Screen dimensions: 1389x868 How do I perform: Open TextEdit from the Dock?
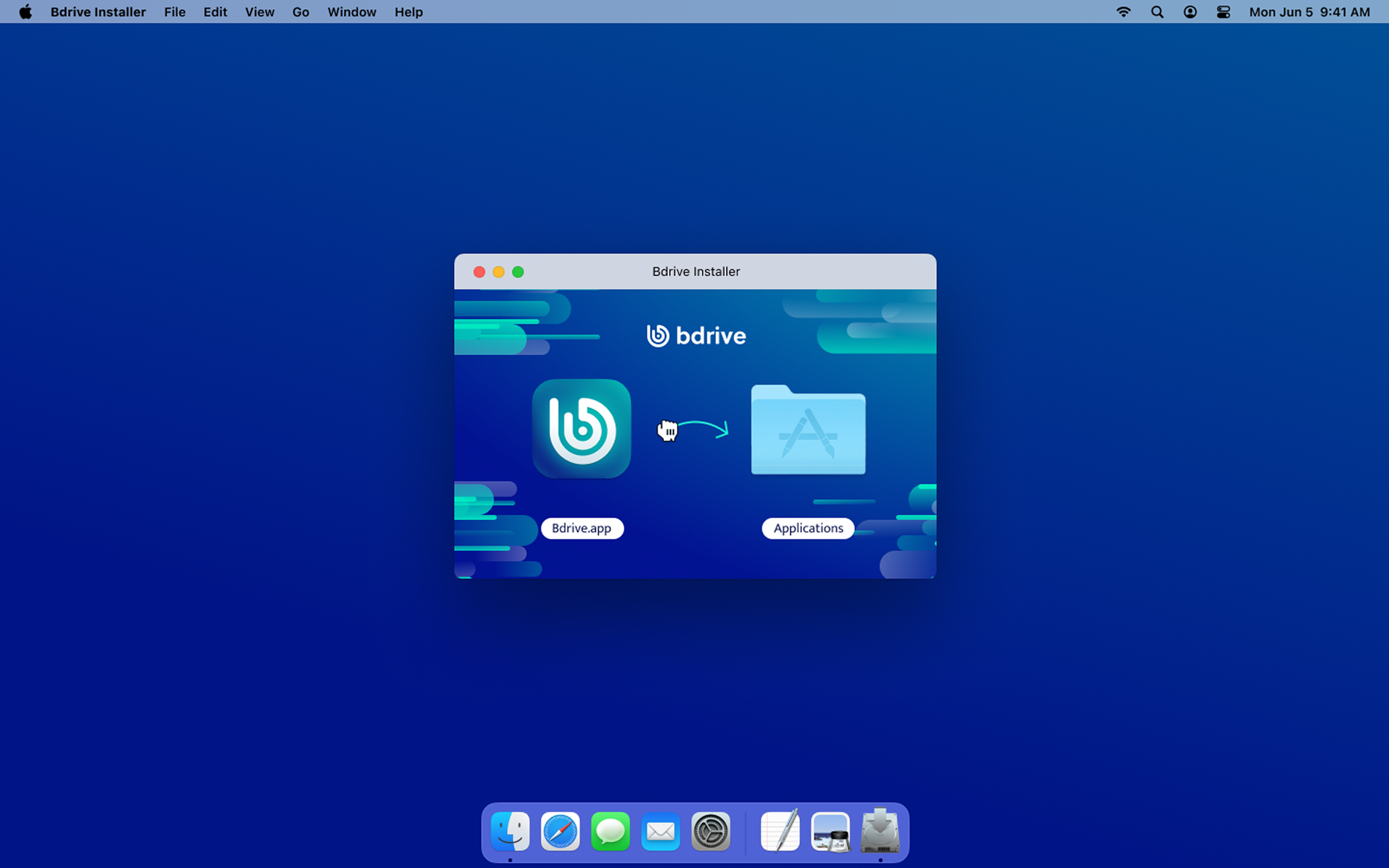tap(780, 831)
